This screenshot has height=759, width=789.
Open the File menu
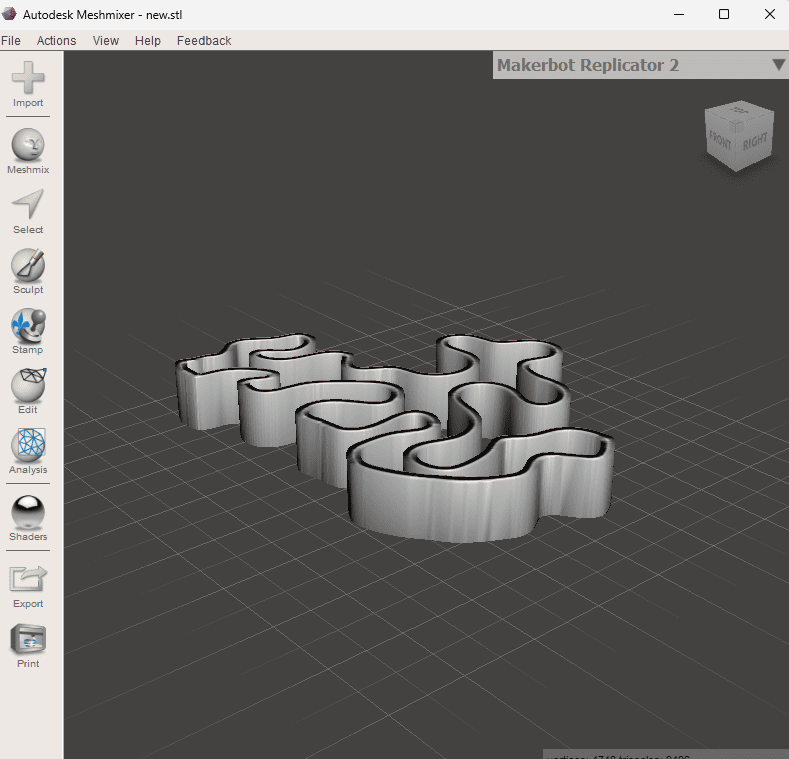[x=11, y=41]
